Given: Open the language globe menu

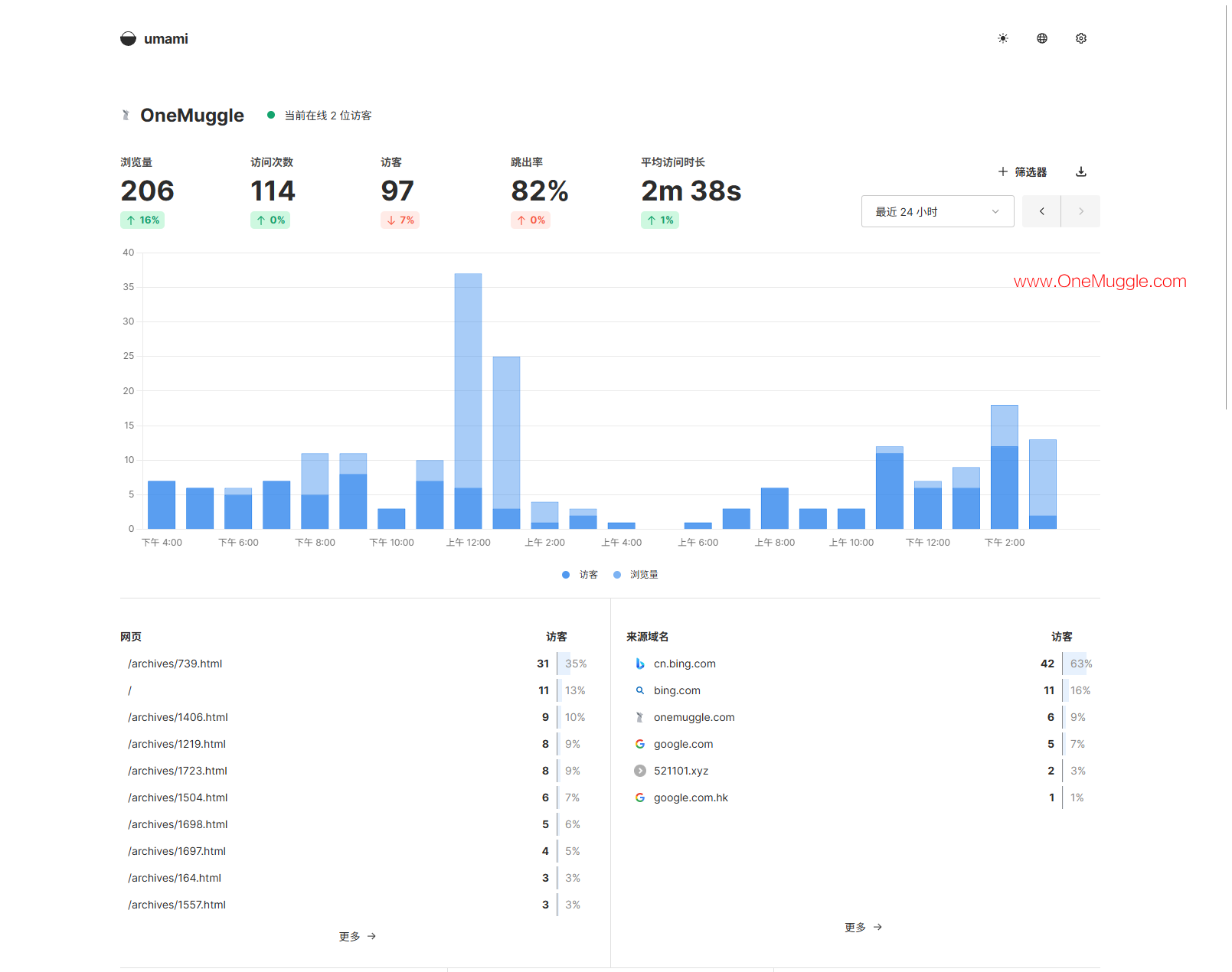Looking at the screenshot, I should (x=1042, y=38).
